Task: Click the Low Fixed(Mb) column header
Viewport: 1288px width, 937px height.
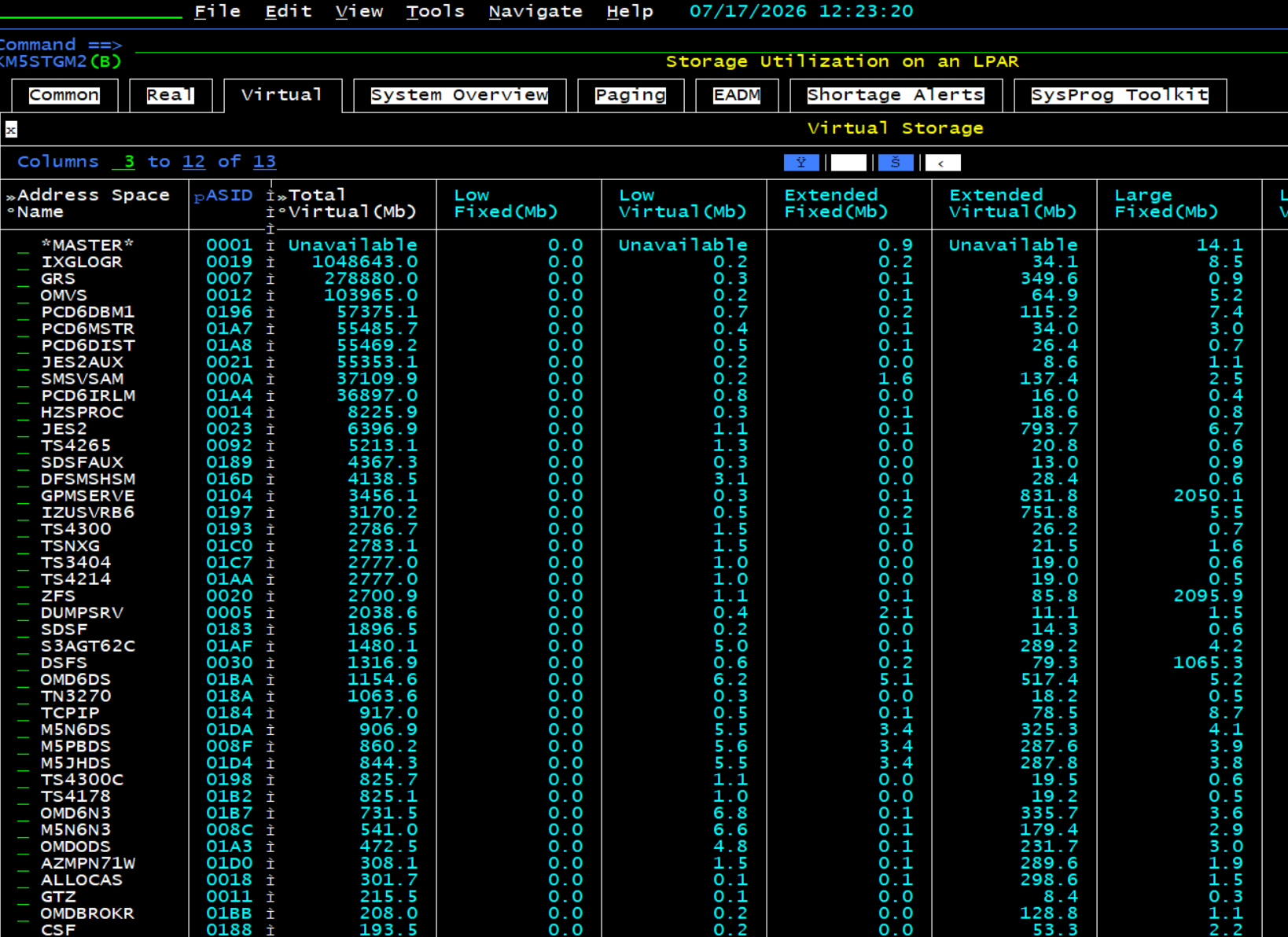Action: coord(506,204)
